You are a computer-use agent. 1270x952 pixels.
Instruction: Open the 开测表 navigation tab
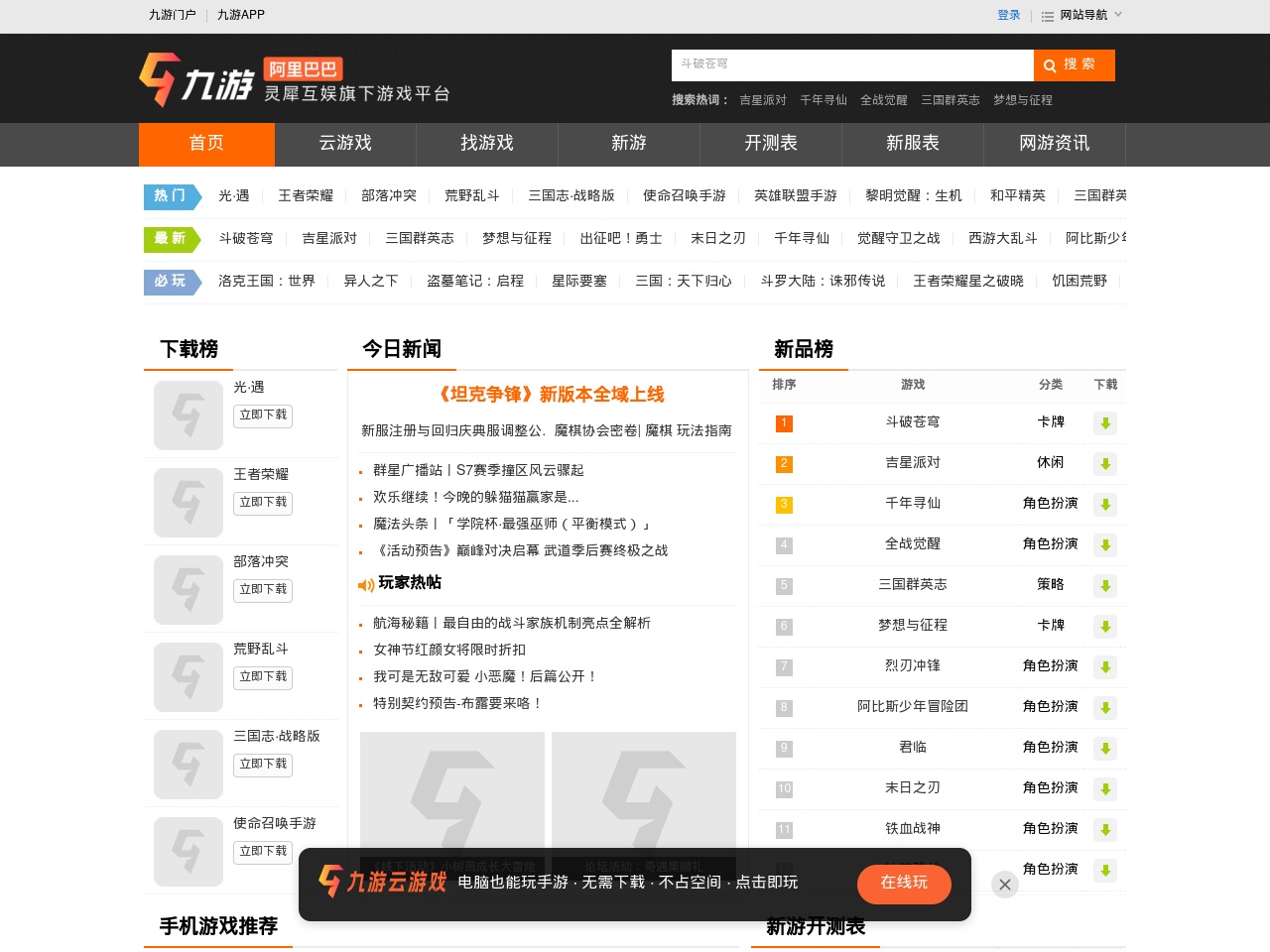[771, 144]
